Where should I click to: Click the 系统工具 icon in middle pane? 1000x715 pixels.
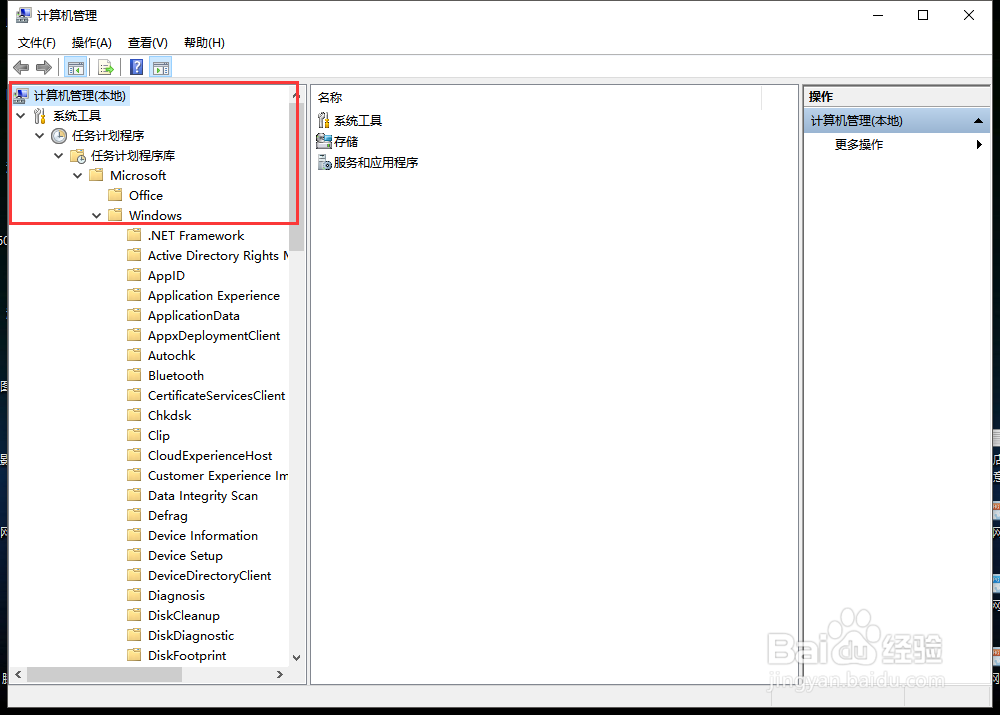[x=324, y=120]
